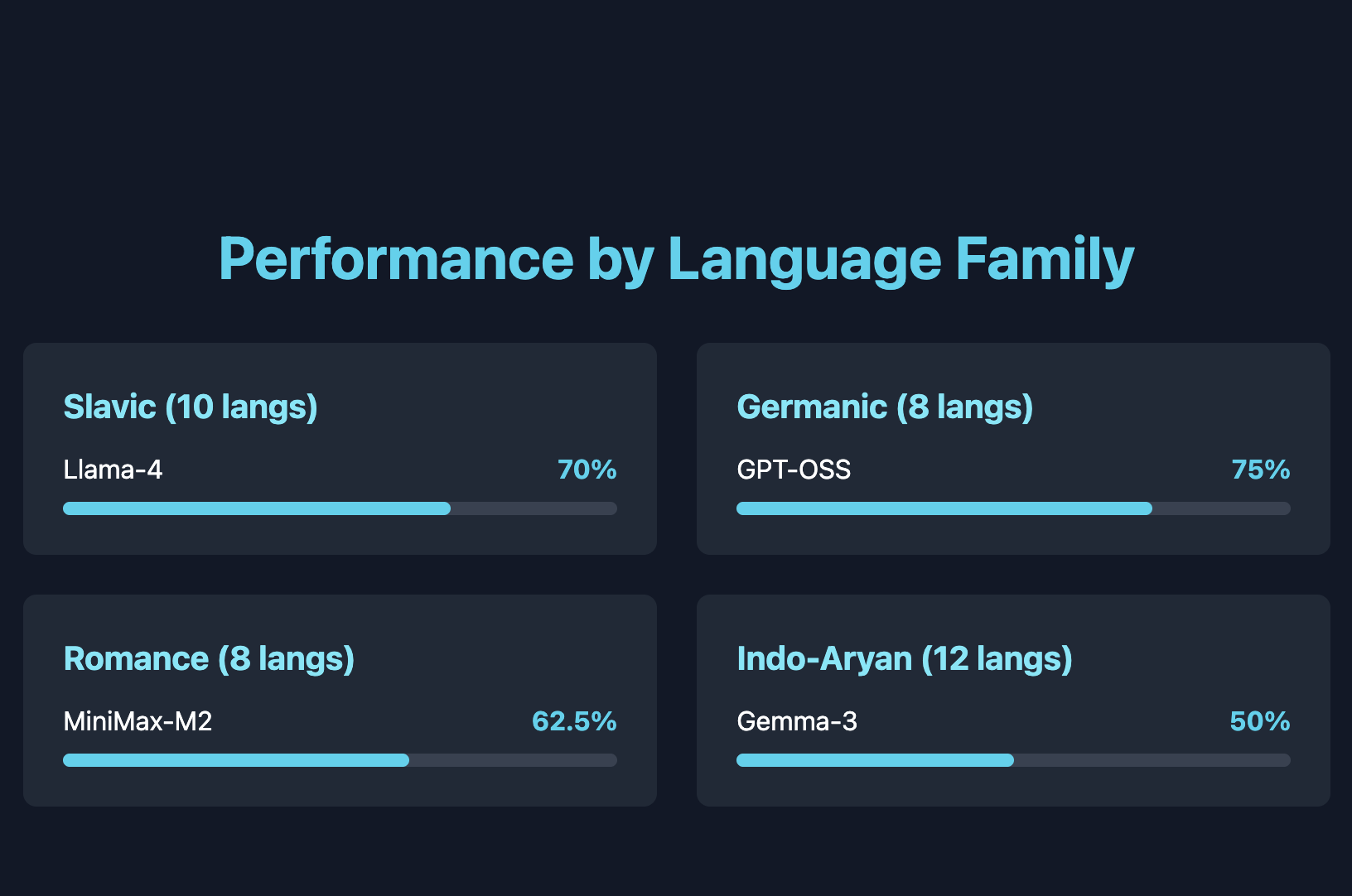Select the Llama-4 model label
Screen dimensions: 1352x896
[x=113, y=470]
